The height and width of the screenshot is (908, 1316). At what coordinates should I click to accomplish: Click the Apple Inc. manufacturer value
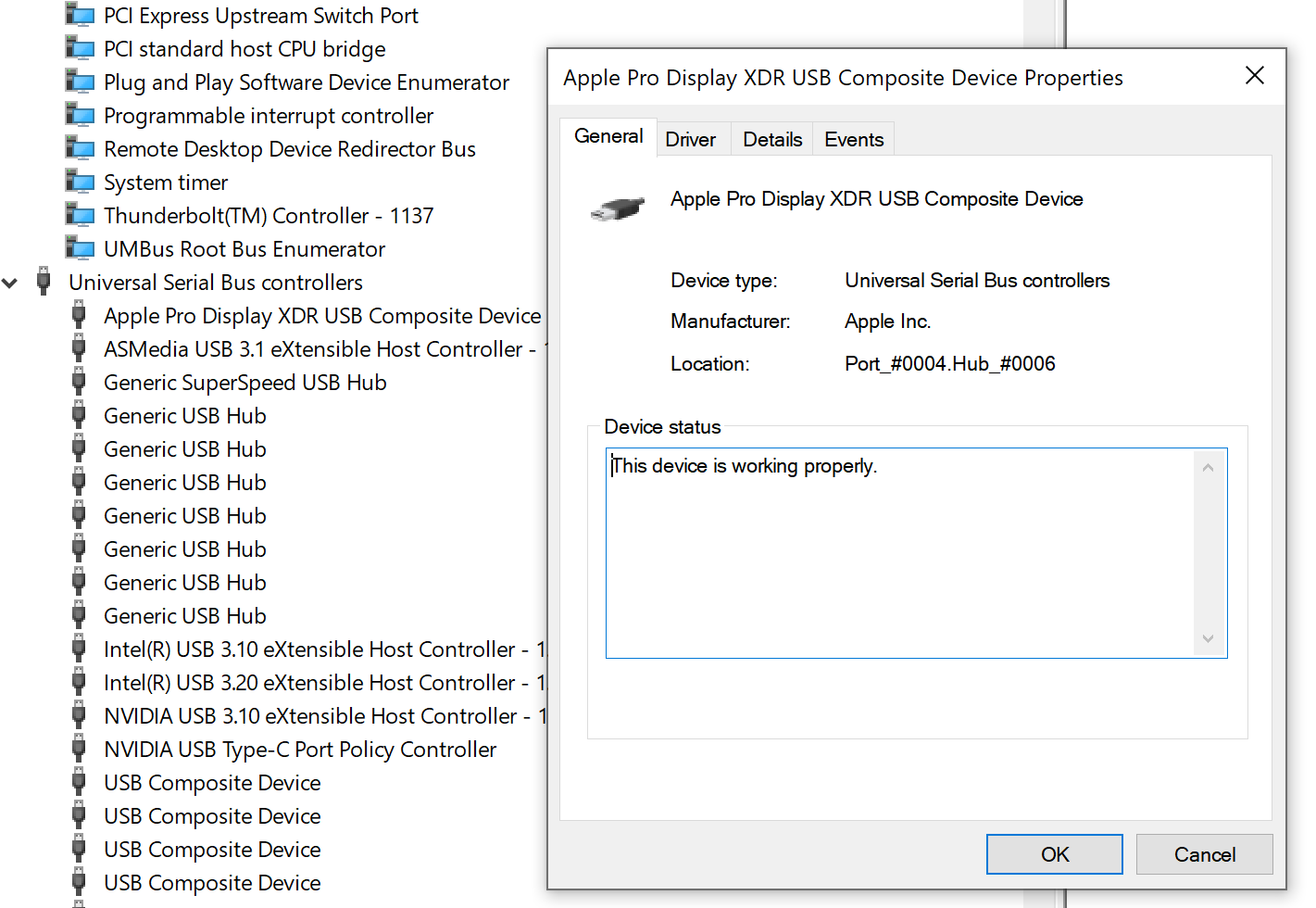[x=888, y=322]
